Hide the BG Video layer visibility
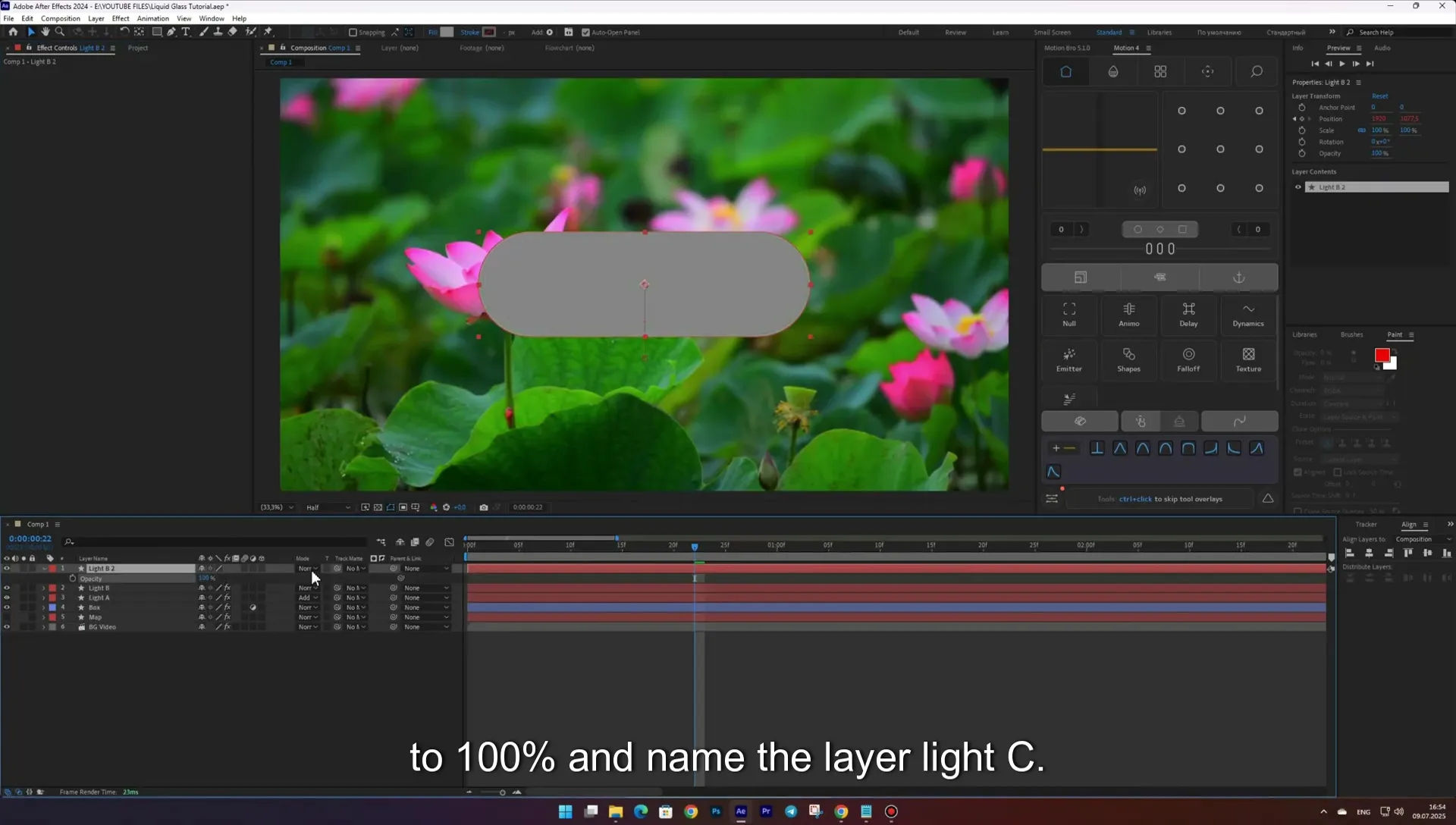The width and height of the screenshot is (1456, 825). coord(7,627)
